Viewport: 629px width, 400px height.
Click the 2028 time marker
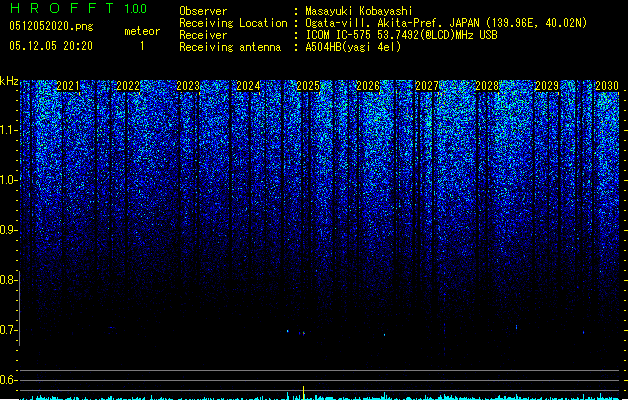pyautogui.click(x=487, y=86)
